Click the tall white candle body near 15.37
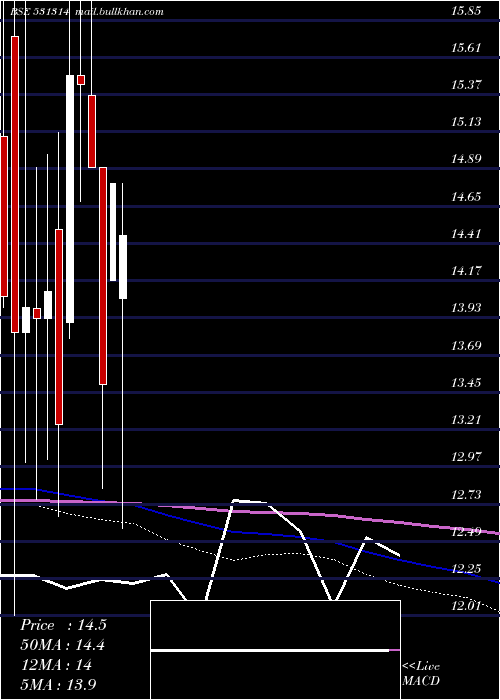Image resolution: width=500 pixels, height=700 pixels. [70, 199]
